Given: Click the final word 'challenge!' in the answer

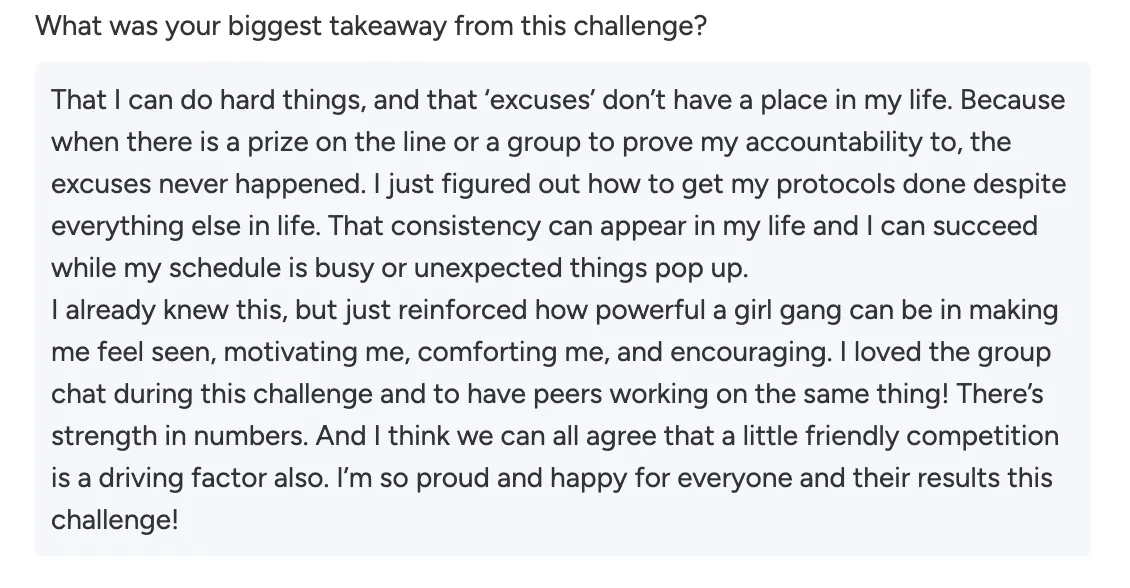Looking at the screenshot, I should click(x=114, y=520).
